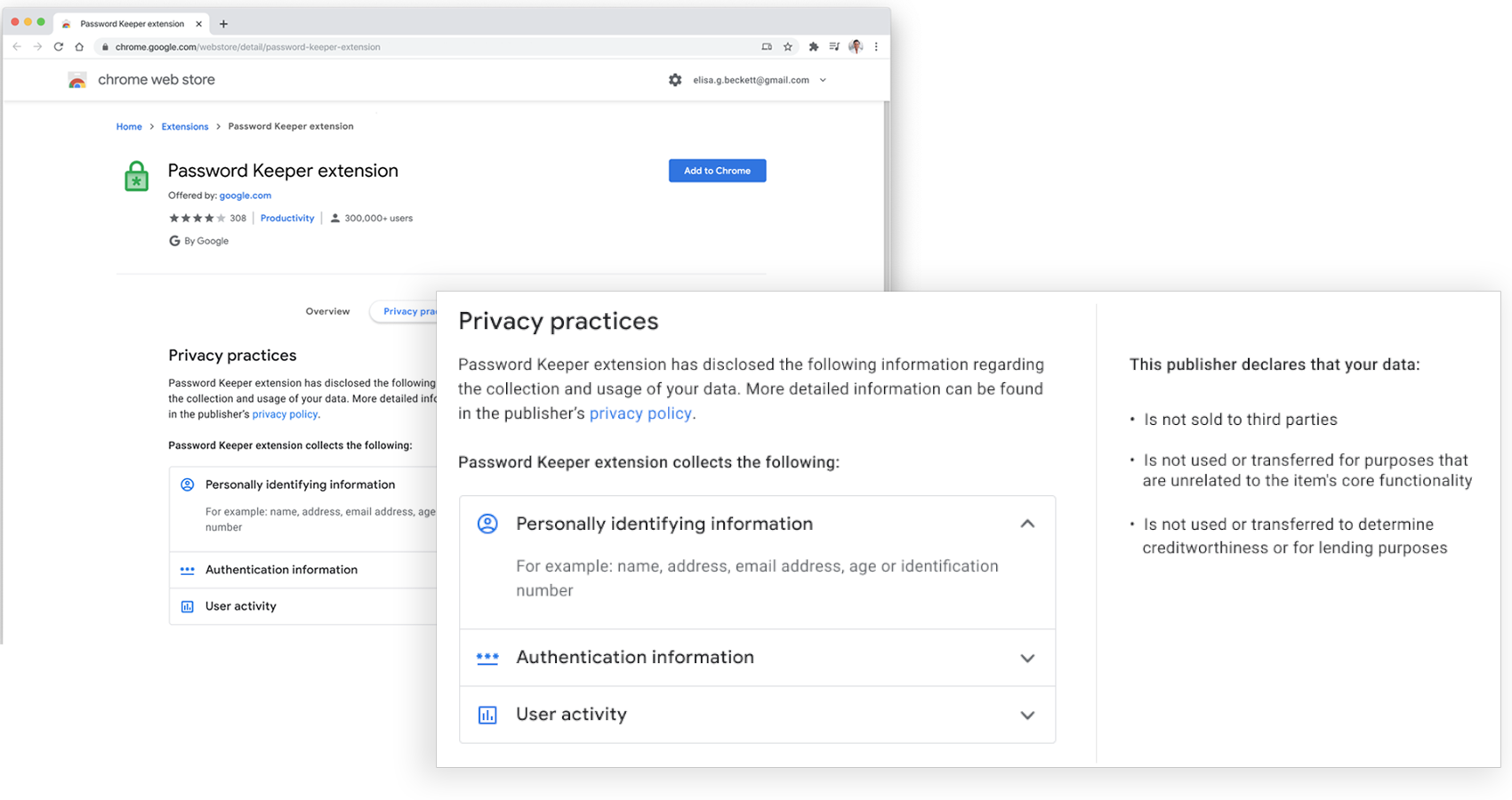Click the 308 ratings count
This screenshot has width=1512, height=800.
click(x=237, y=218)
